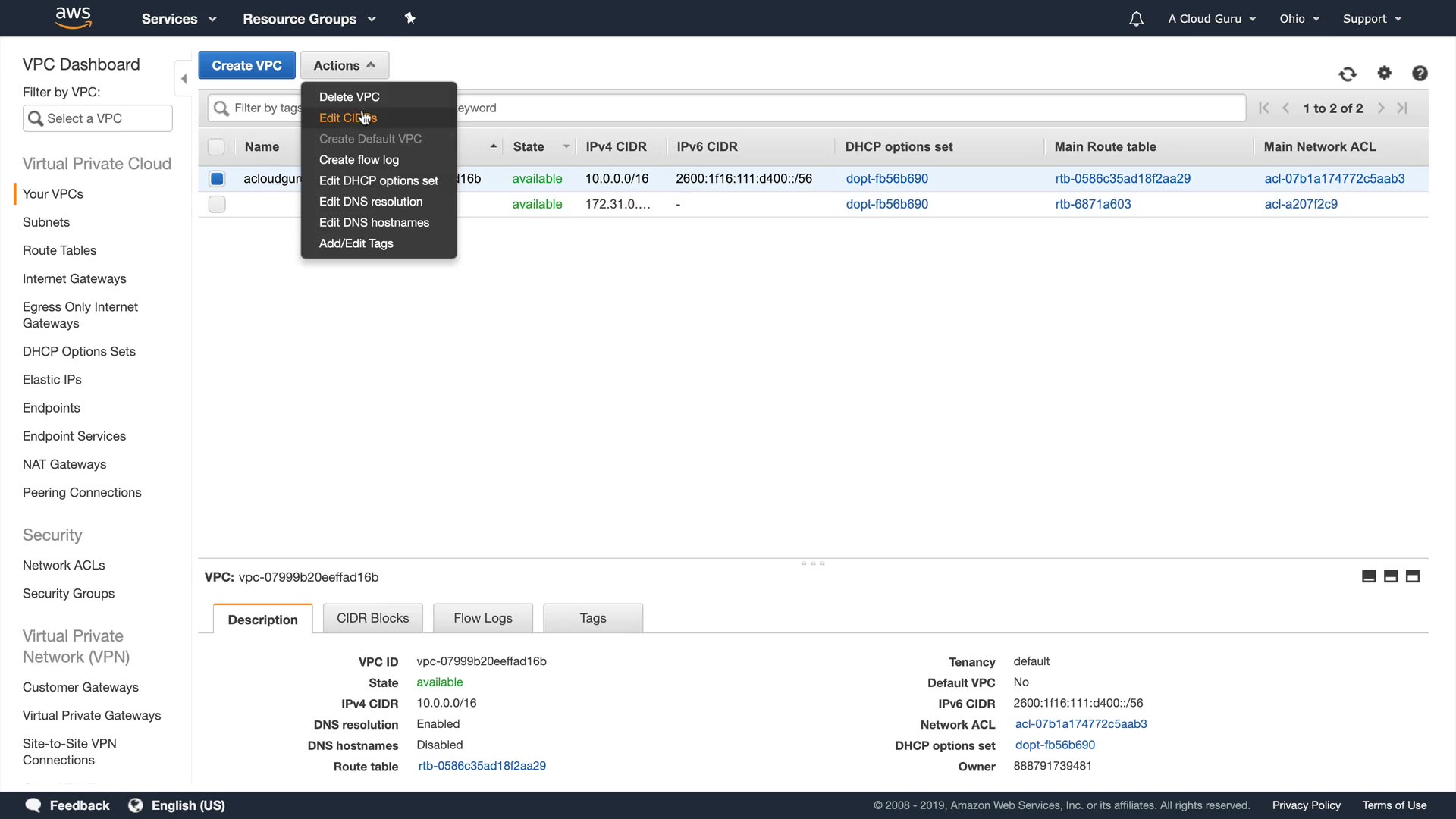Uncheck the acloudguru VPC row checkbox

tap(217, 179)
